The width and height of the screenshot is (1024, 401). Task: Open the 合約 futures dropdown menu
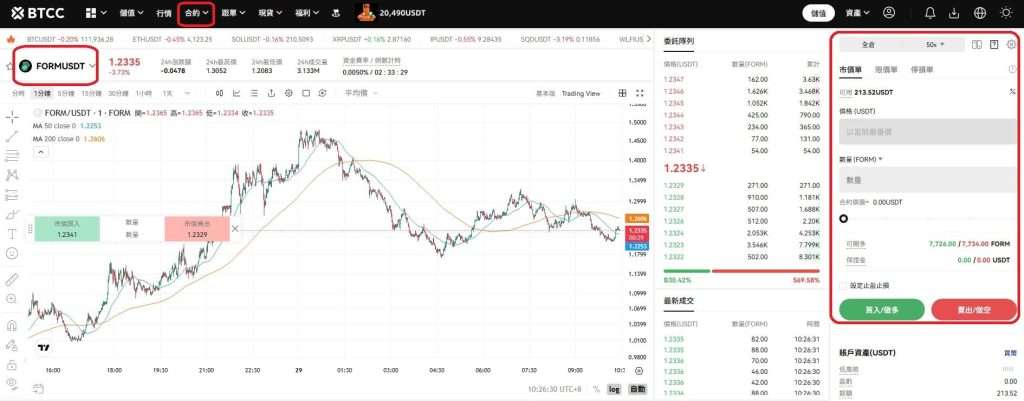pyautogui.click(x=195, y=12)
